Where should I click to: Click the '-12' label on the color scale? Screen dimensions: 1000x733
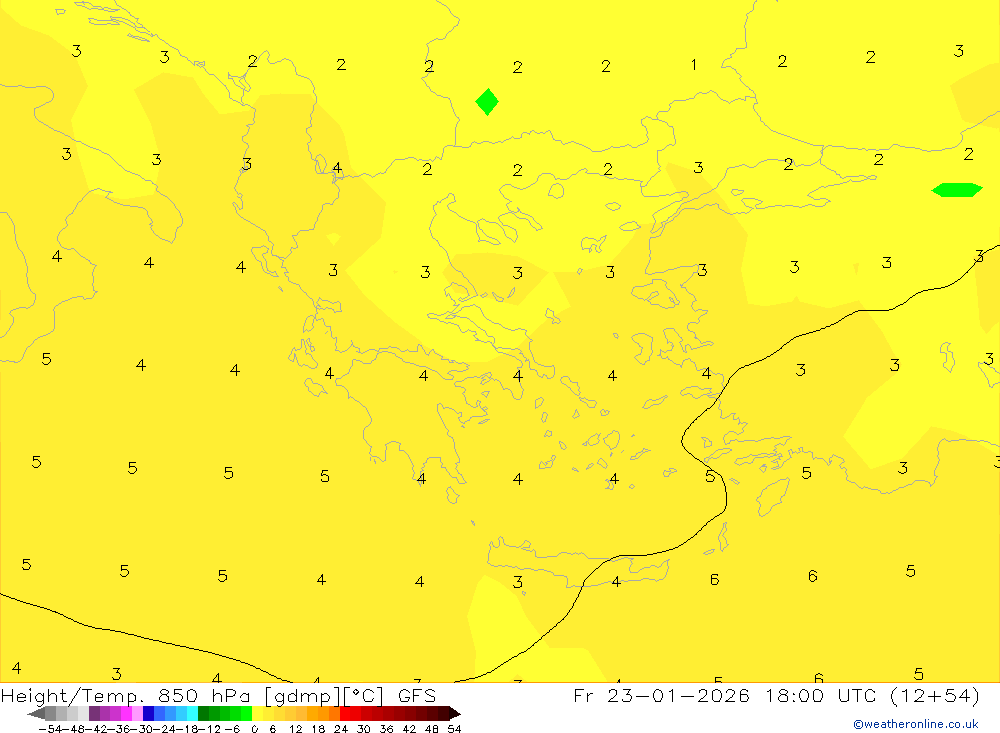[x=210, y=729]
